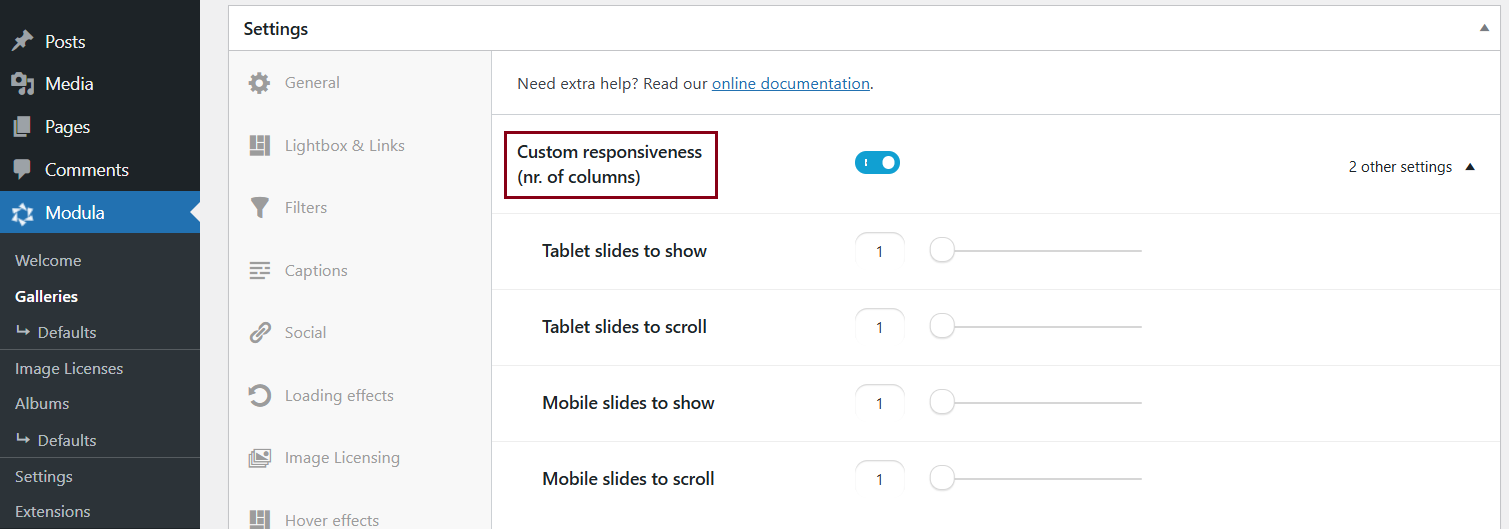Go to Galleries in Modula submenu
Screen dimensions: 1509x529
(x=46, y=296)
